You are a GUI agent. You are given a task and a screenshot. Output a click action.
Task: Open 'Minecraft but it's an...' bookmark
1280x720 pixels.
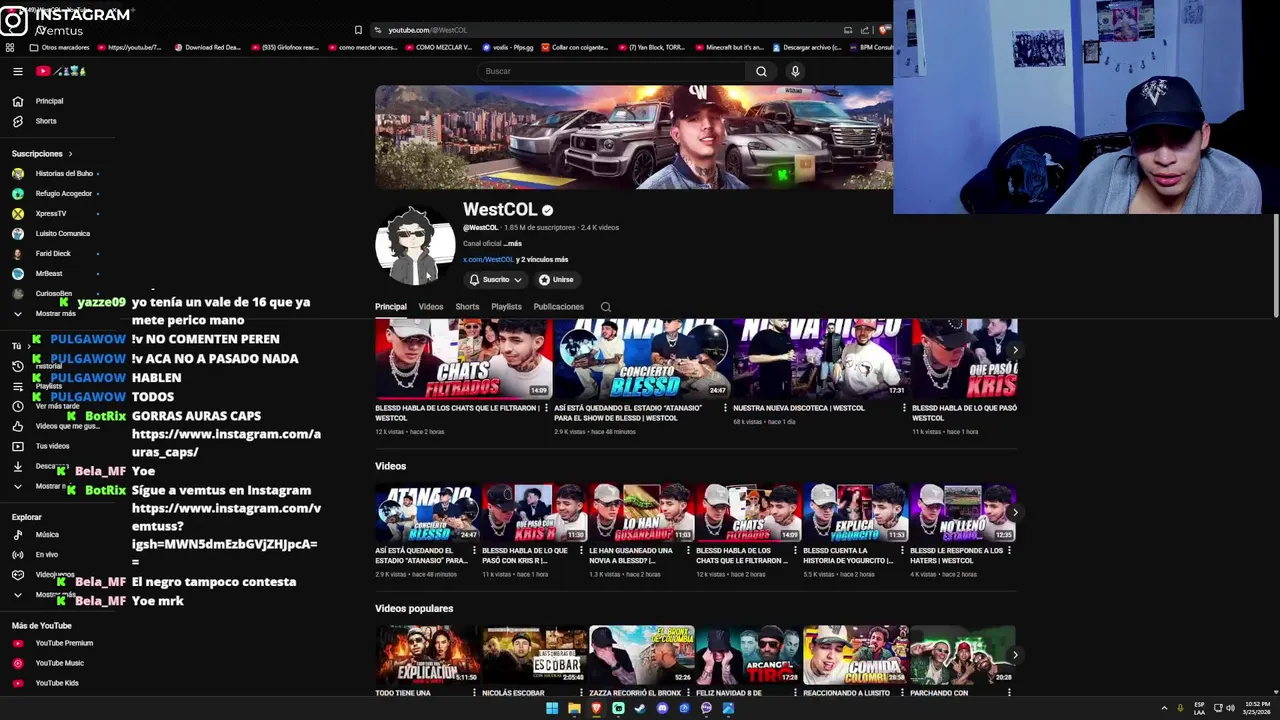coord(729,47)
